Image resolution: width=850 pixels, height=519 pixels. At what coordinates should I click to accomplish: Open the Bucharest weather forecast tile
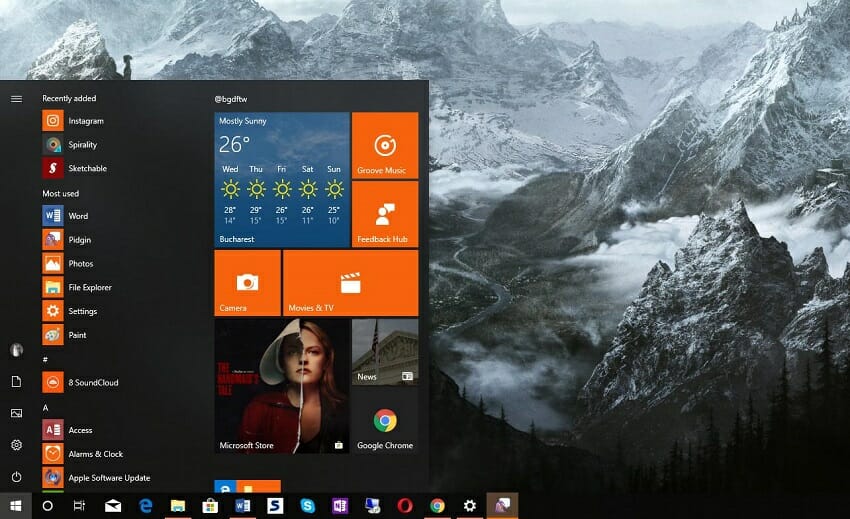(282, 180)
